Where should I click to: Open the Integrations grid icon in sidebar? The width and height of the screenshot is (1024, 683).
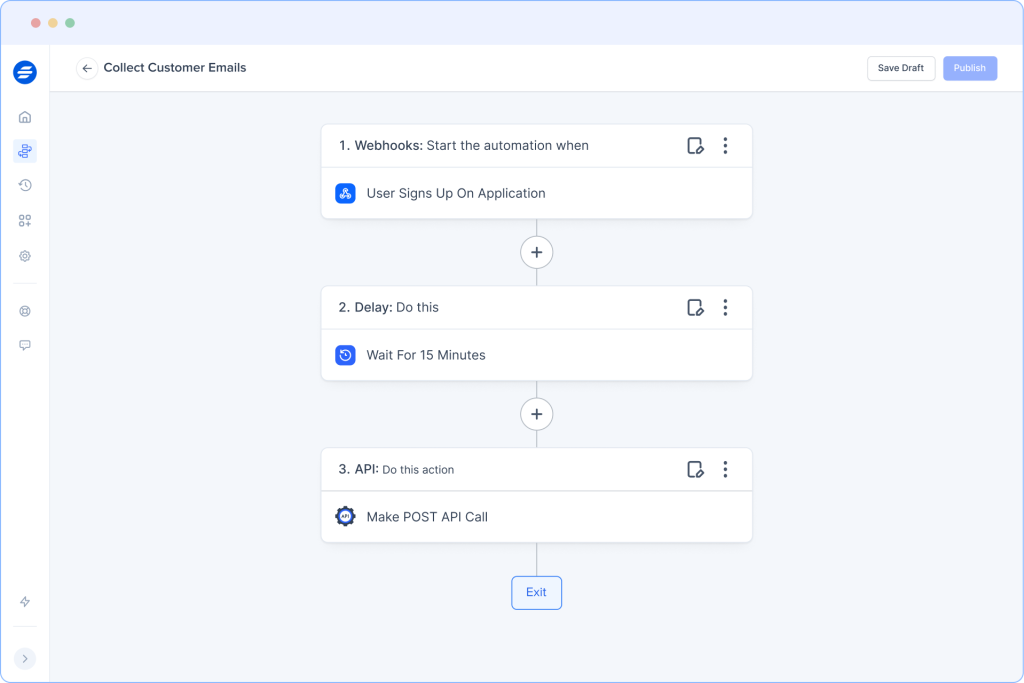pos(24,220)
